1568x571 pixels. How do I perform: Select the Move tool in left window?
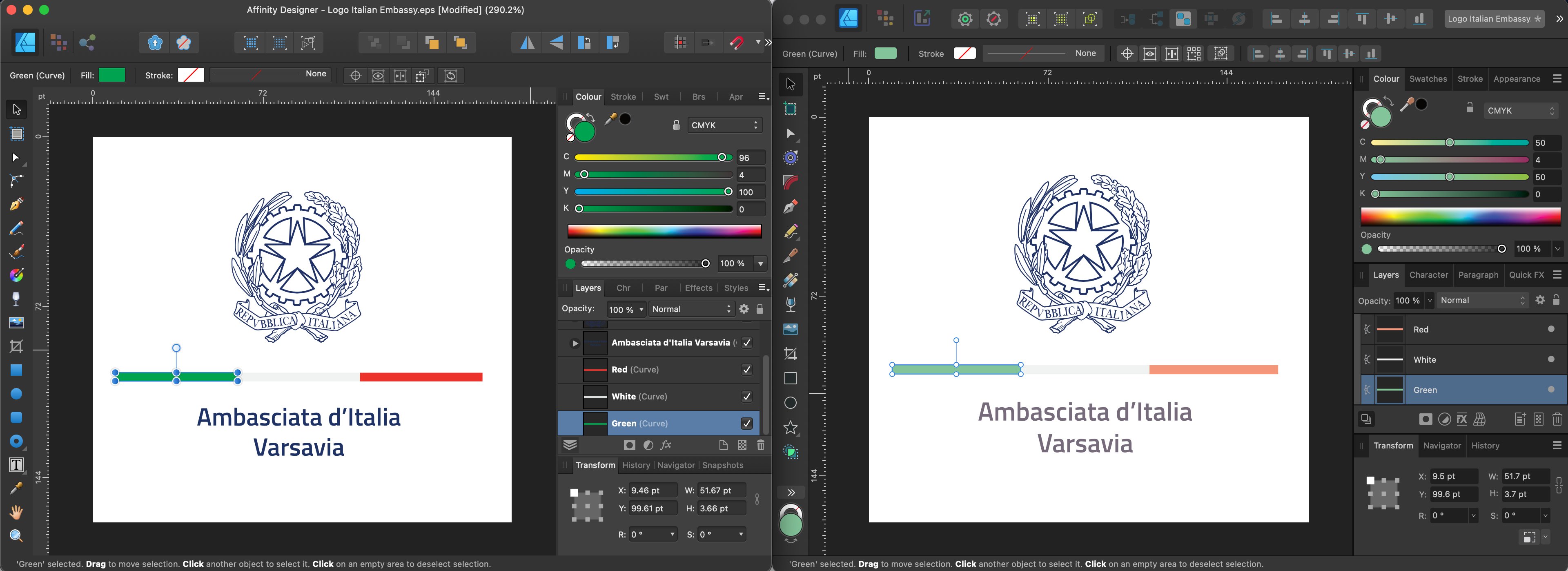[16, 109]
